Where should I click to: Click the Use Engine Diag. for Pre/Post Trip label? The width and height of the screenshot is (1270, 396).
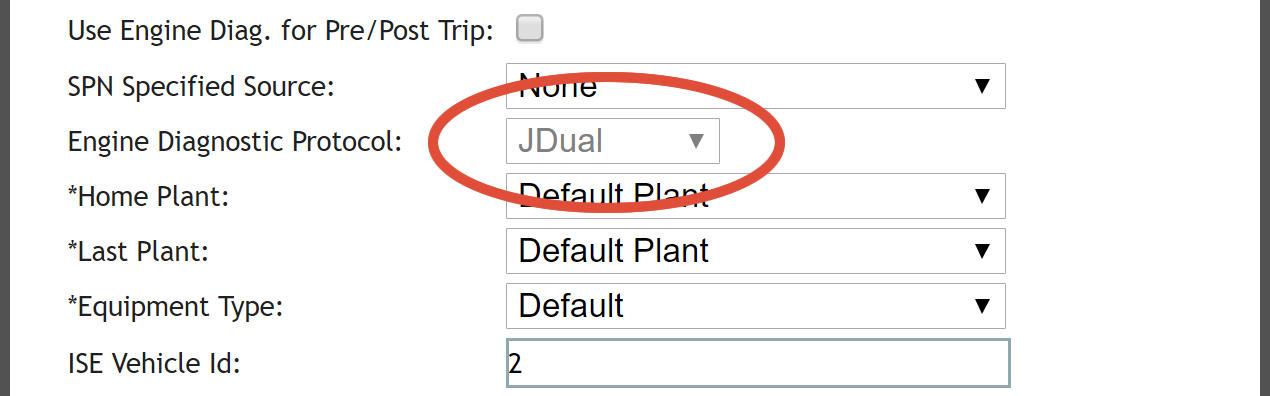(x=280, y=31)
